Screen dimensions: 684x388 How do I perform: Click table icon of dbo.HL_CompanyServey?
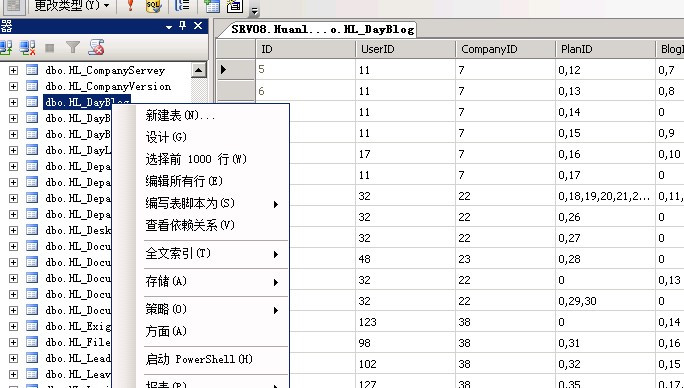[32, 70]
